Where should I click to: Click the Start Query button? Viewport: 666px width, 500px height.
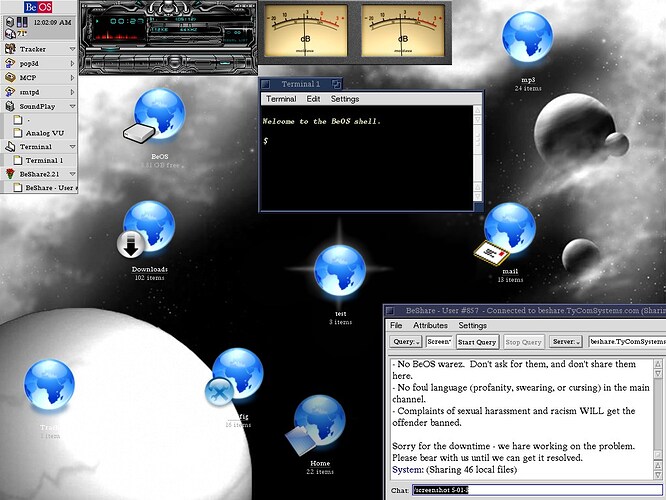(477, 342)
